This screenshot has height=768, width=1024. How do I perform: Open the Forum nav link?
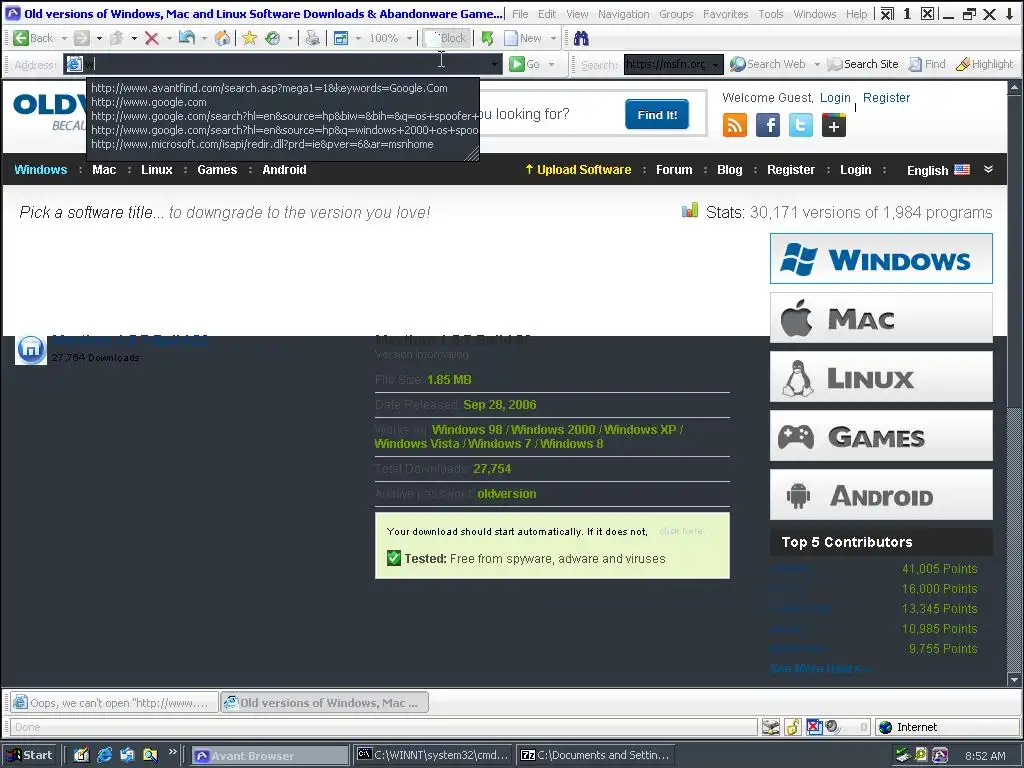tap(674, 169)
